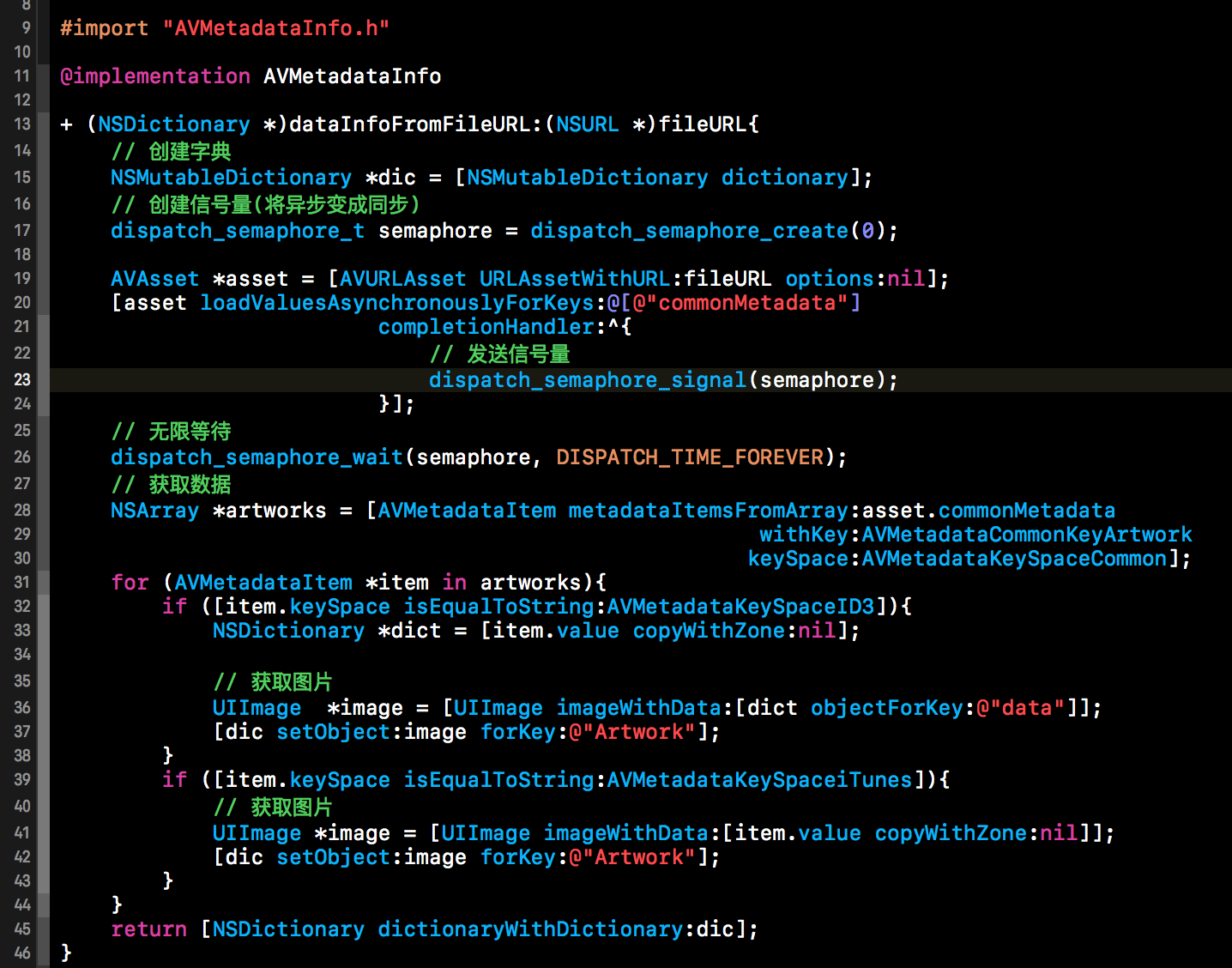This screenshot has height=968, width=1232.
Task: Click the *dict variable declaration
Action: pos(410,631)
